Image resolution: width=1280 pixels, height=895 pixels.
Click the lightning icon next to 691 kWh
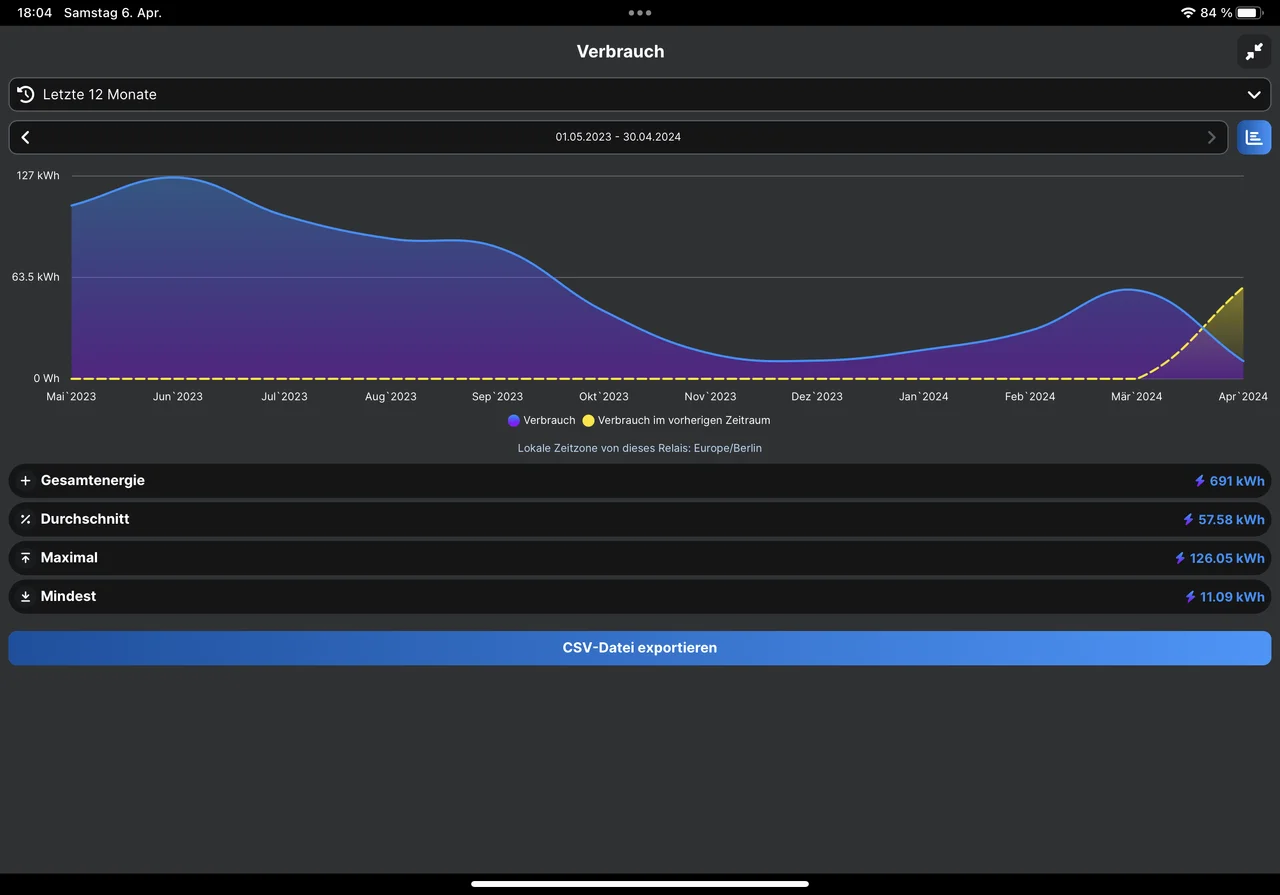click(1200, 481)
